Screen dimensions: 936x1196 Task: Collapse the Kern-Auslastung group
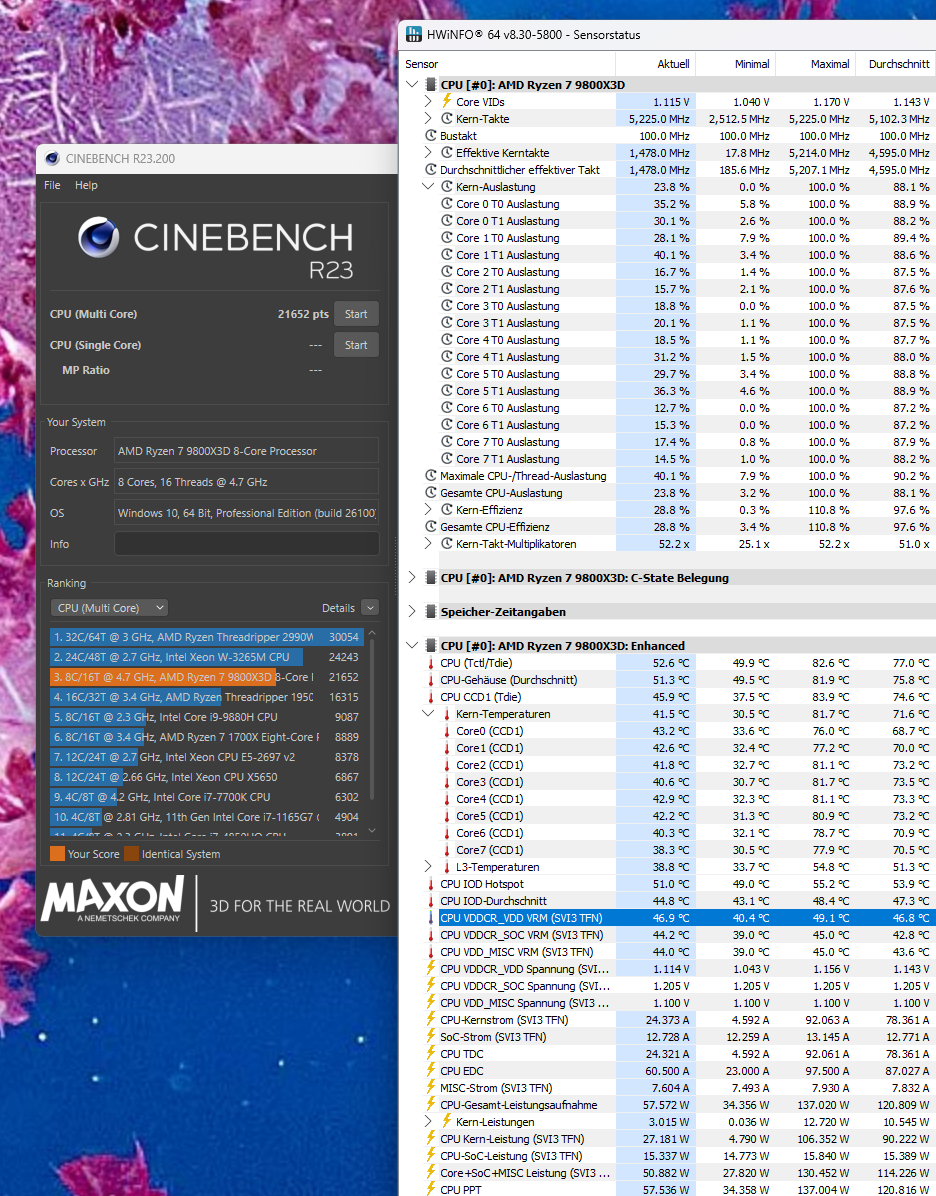428,187
